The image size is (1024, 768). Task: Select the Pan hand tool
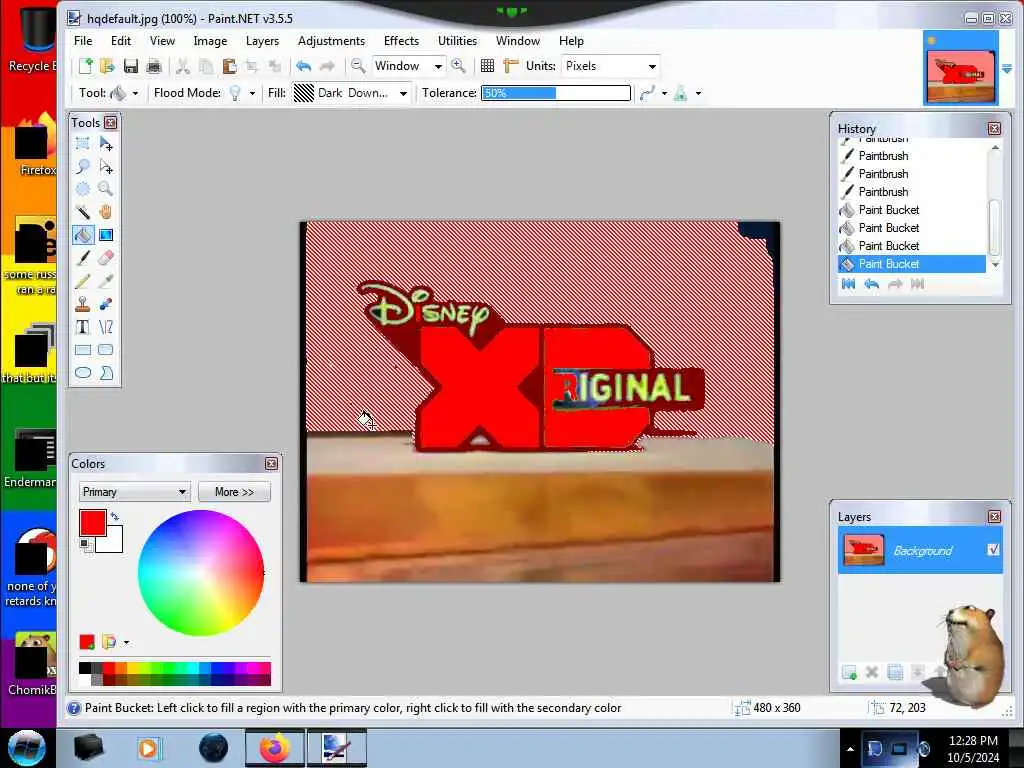click(106, 212)
